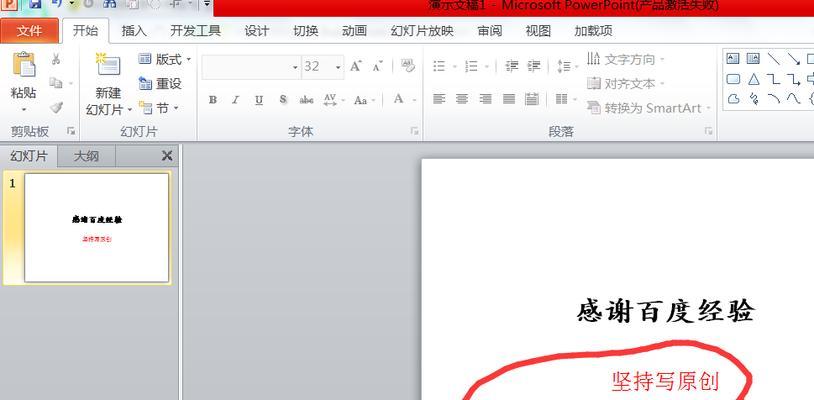Select the cloud freeform shape
Image resolution: width=814 pixels, height=400 pixels.
[x=733, y=99]
